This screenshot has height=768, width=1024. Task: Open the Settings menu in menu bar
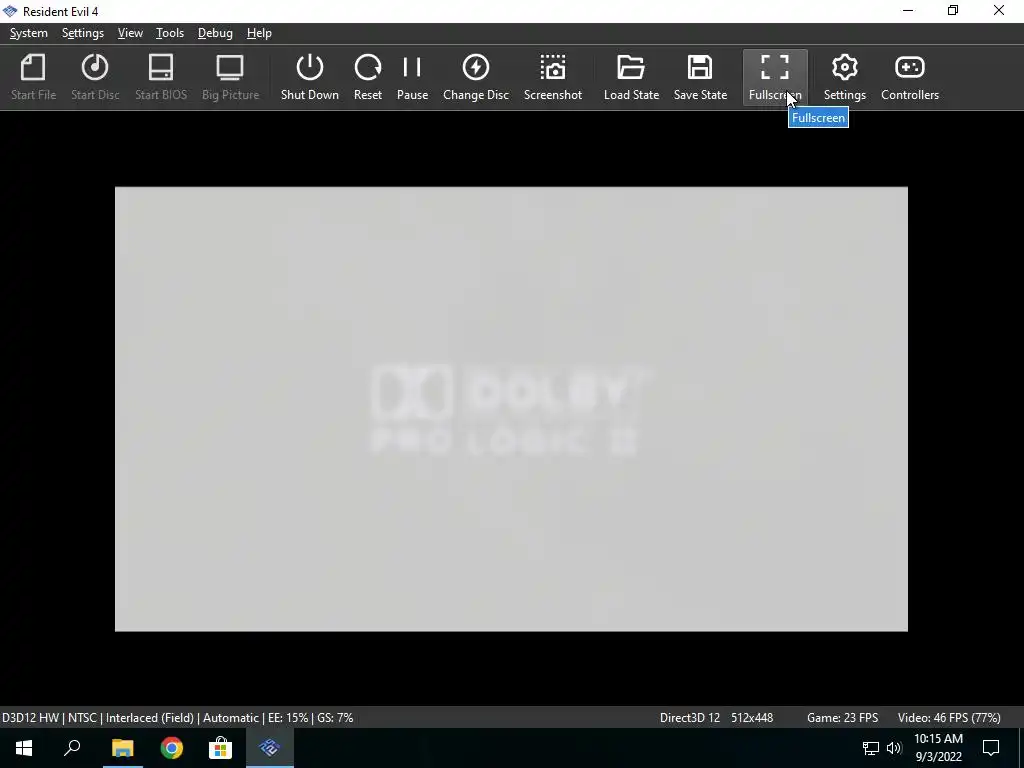coord(83,33)
